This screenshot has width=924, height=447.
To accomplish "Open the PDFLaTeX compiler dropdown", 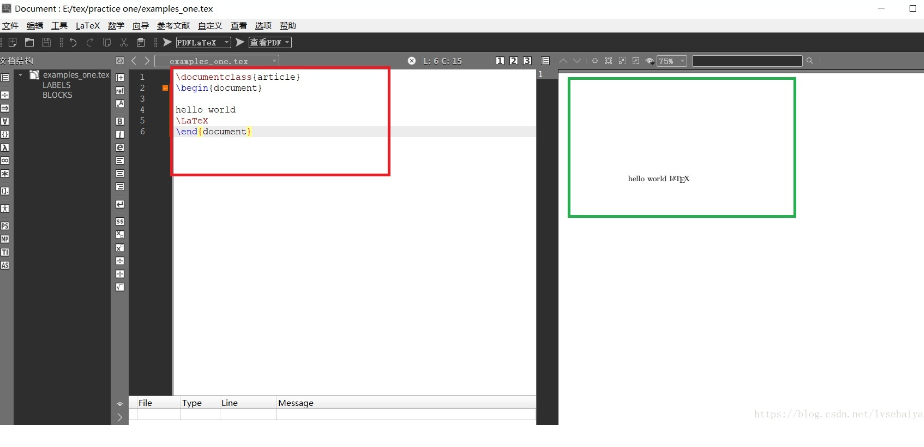I will coord(203,42).
